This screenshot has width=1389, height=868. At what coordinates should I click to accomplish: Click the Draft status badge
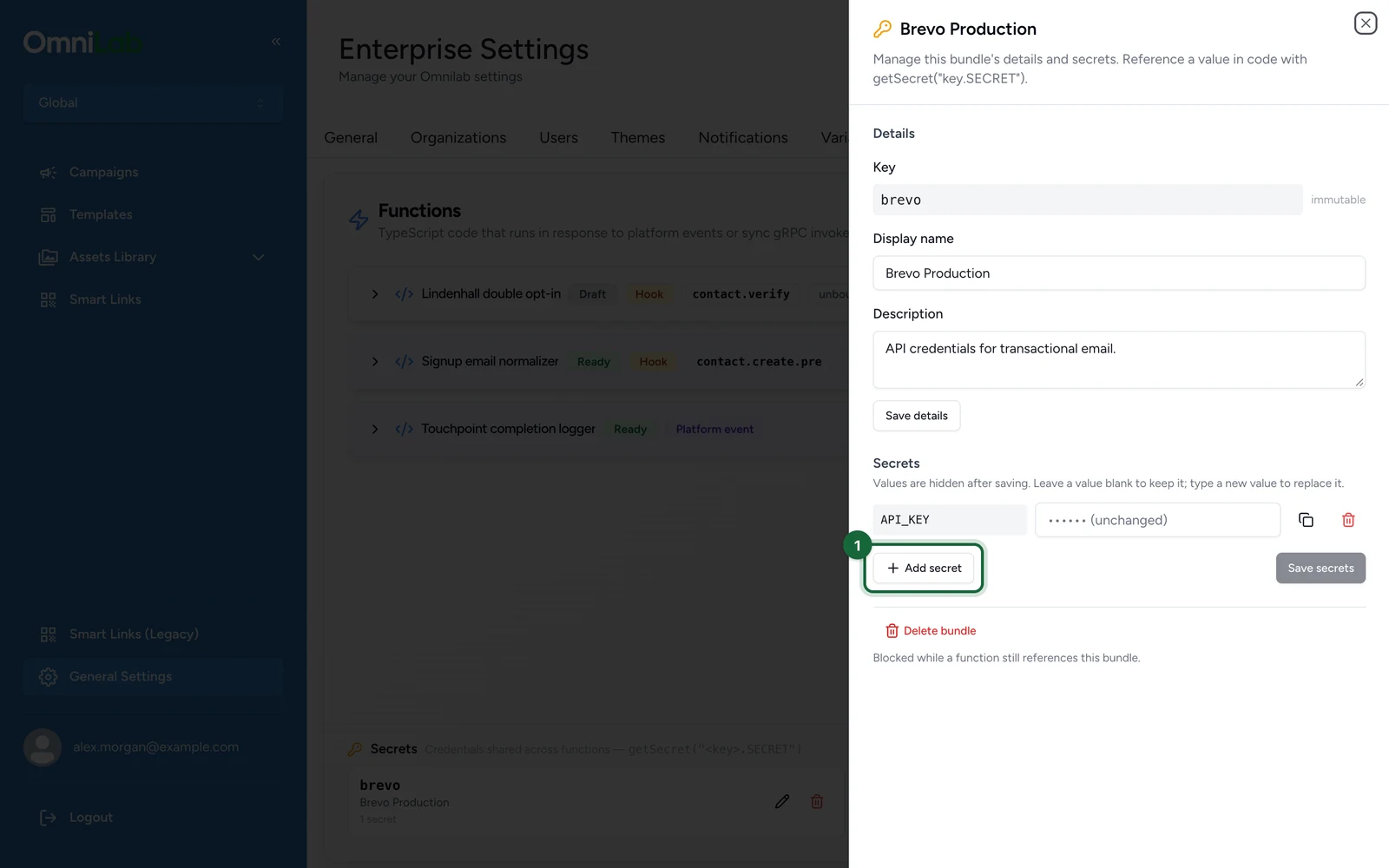[x=592, y=294]
